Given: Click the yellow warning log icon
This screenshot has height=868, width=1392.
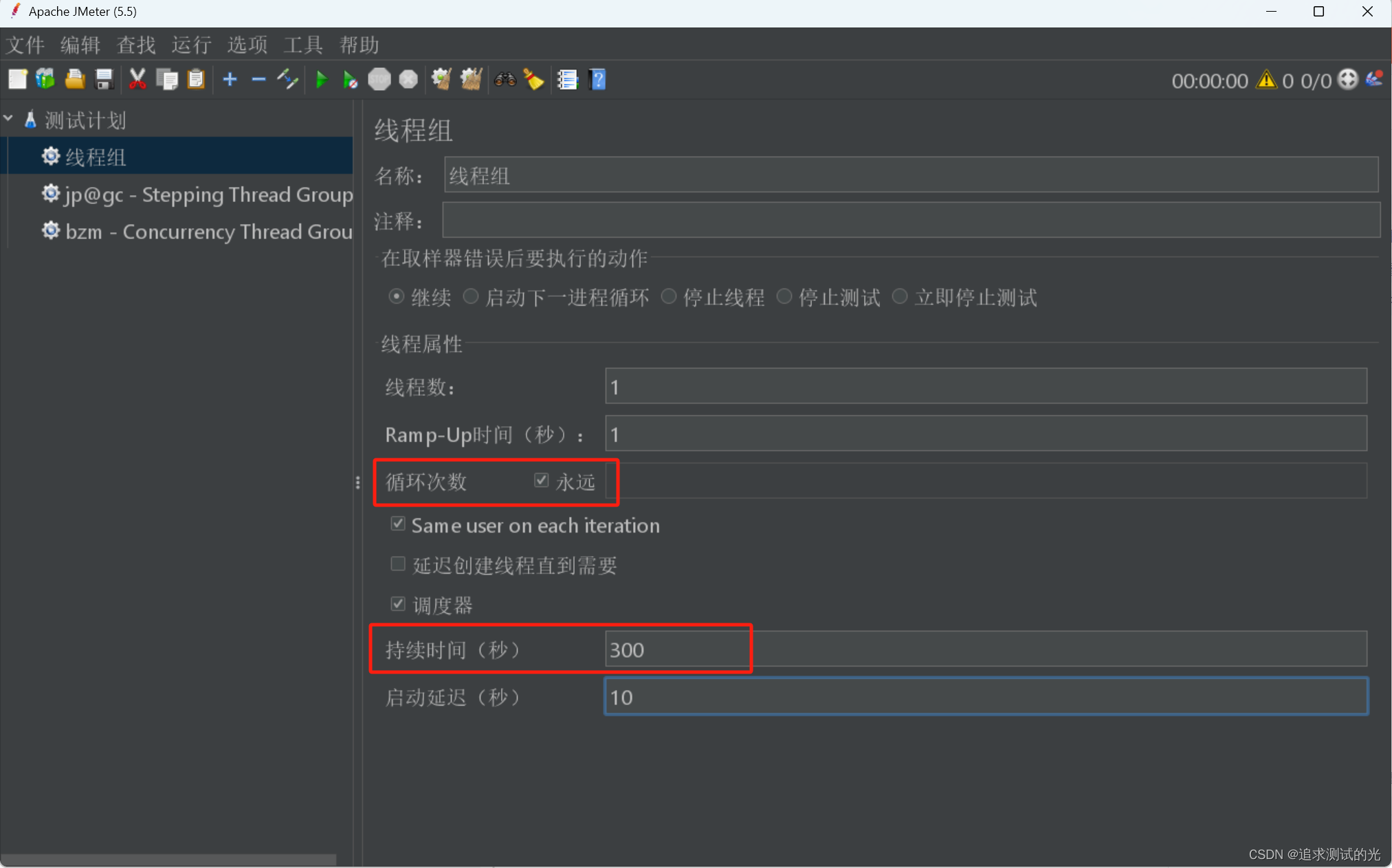Looking at the screenshot, I should 1266,80.
